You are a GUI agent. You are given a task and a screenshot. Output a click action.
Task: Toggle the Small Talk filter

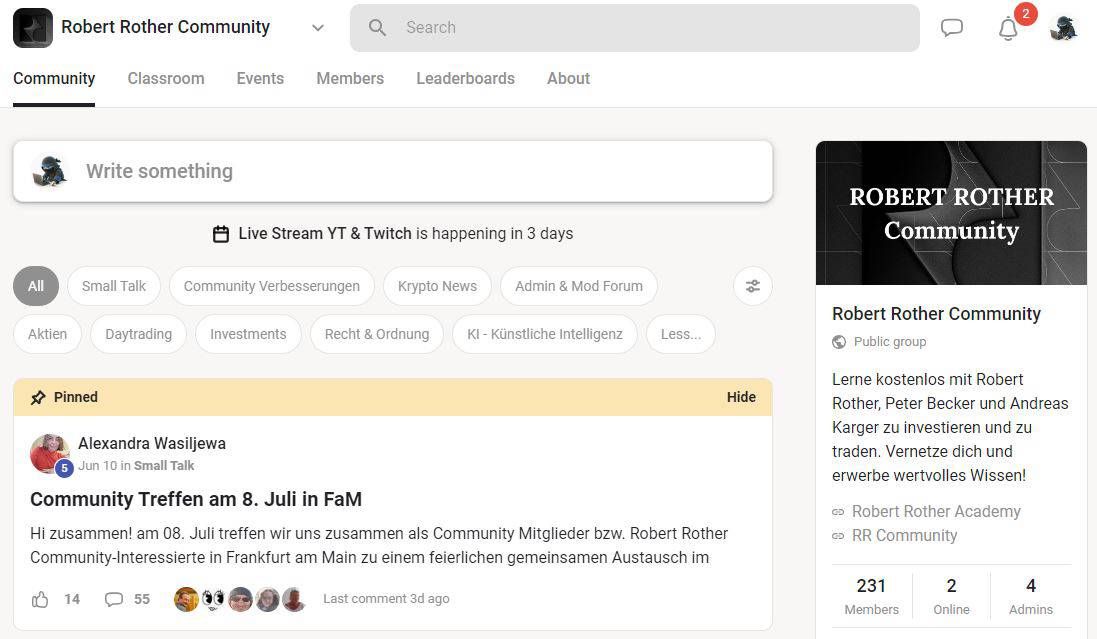113,286
